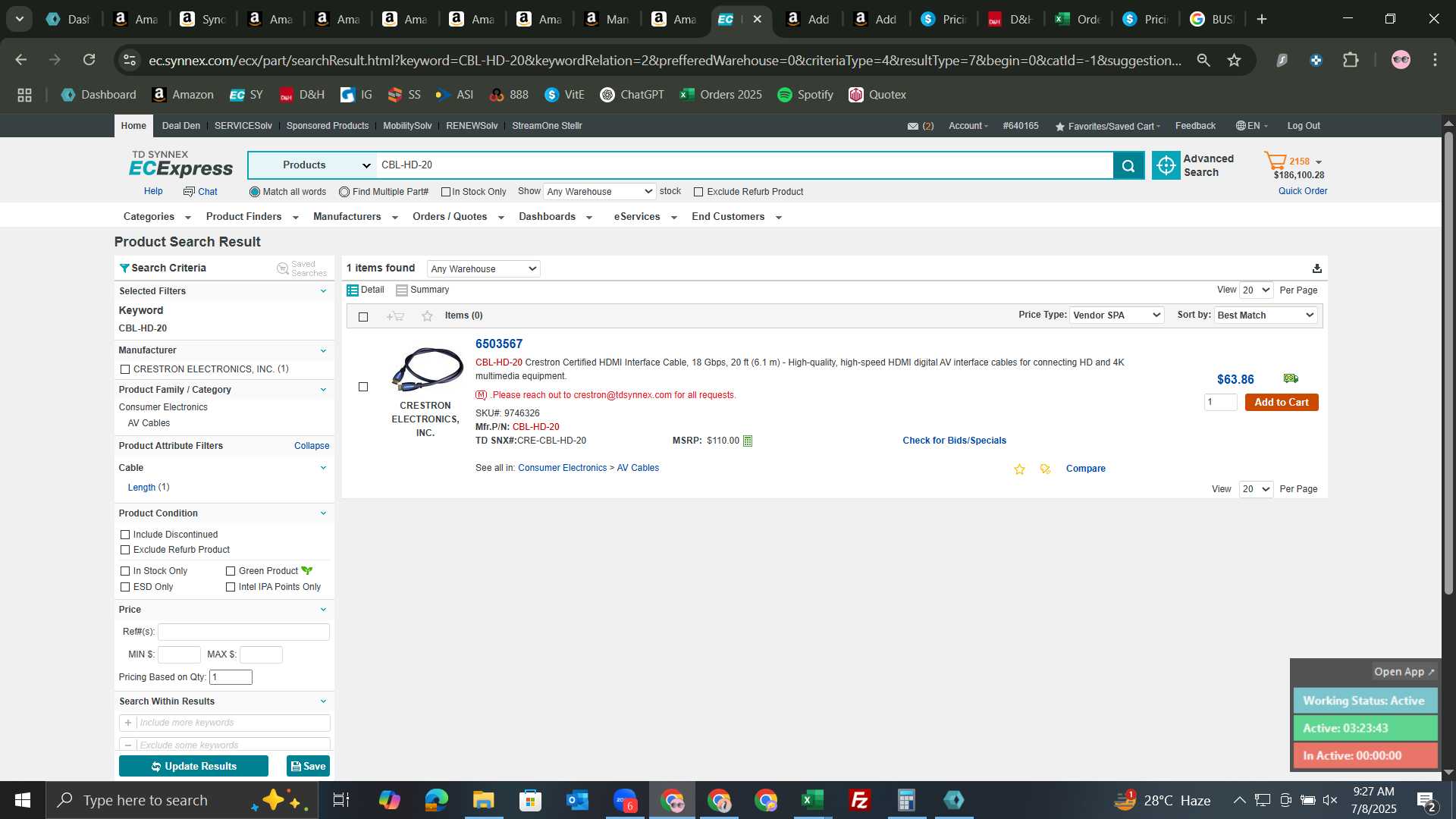Viewport: 1456px width, 819px height.
Task: Click the Zoom magnifier in address bar
Action: pos(1203,60)
